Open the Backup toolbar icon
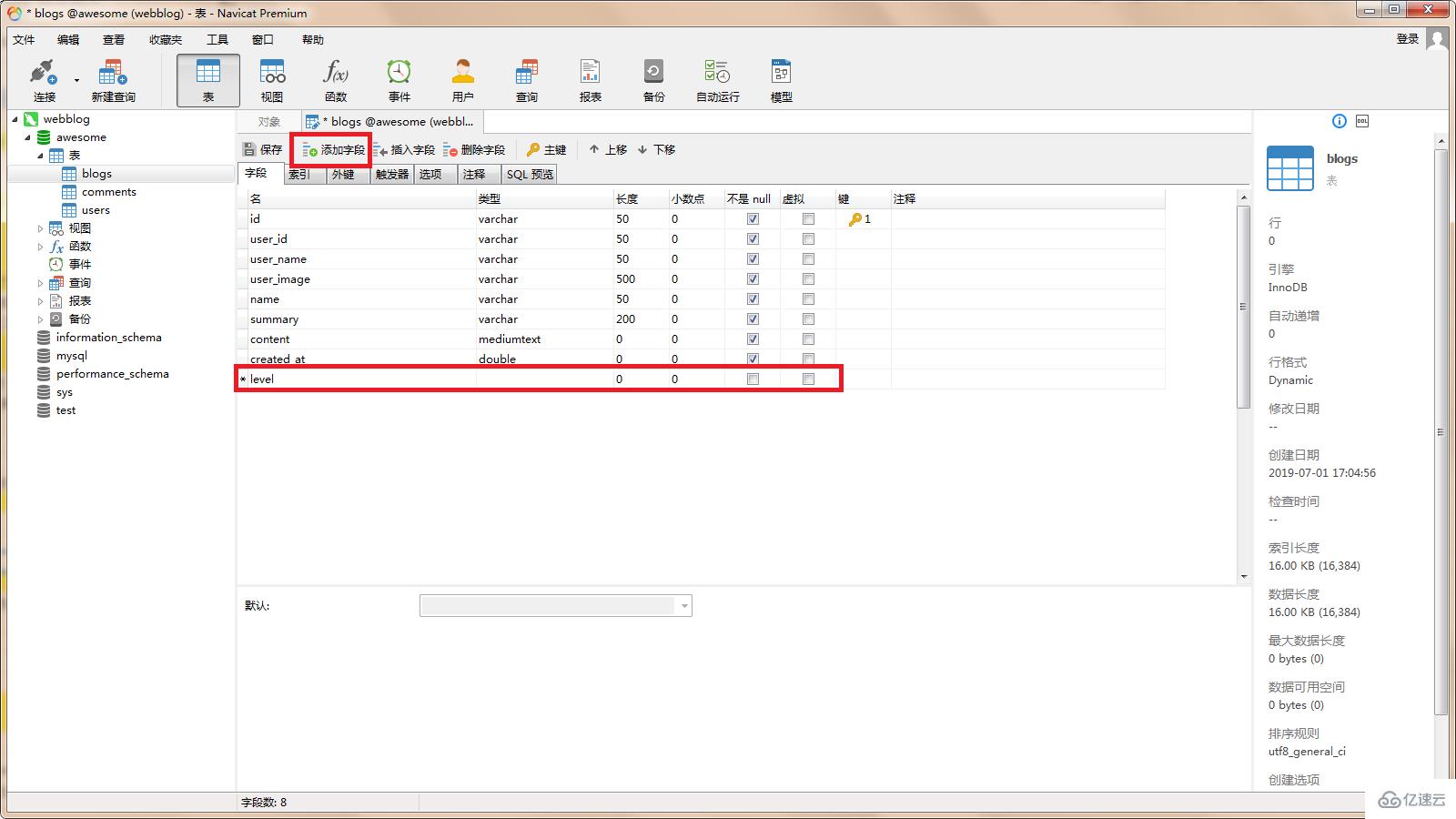Screen dimensions: 1456x819 (x=654, y=80)
